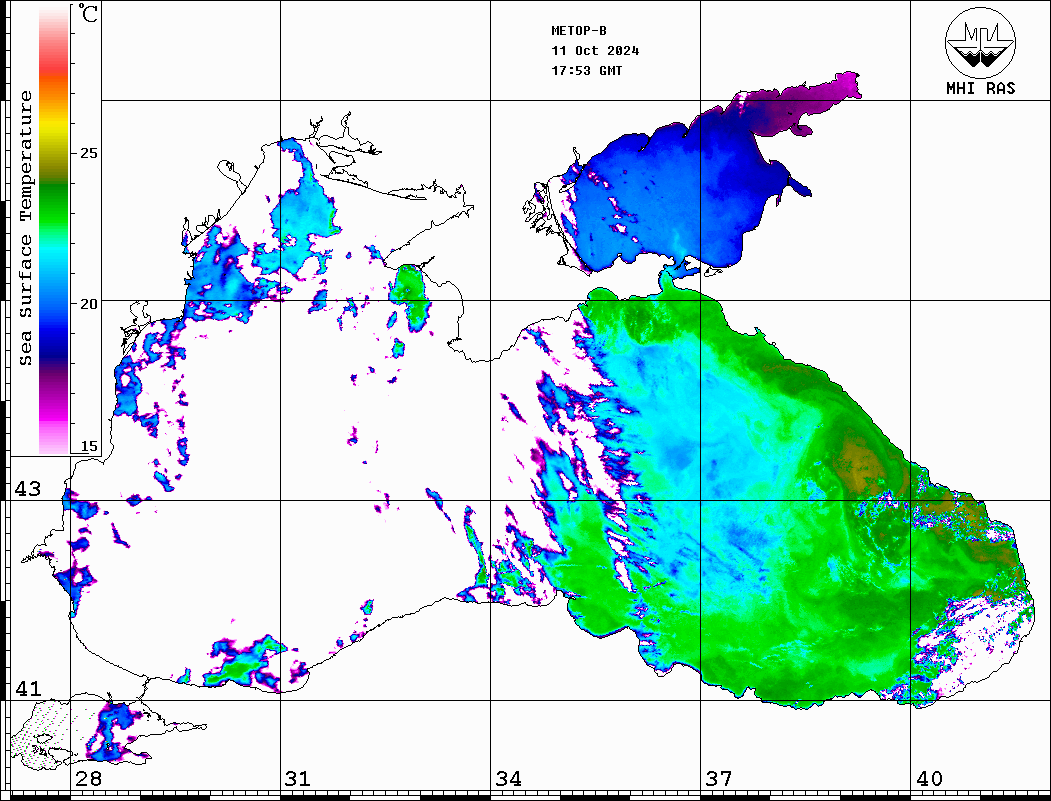Click the longitude 37 axis label
Screen dimensions: 1051x801
(x=718, y=779)
